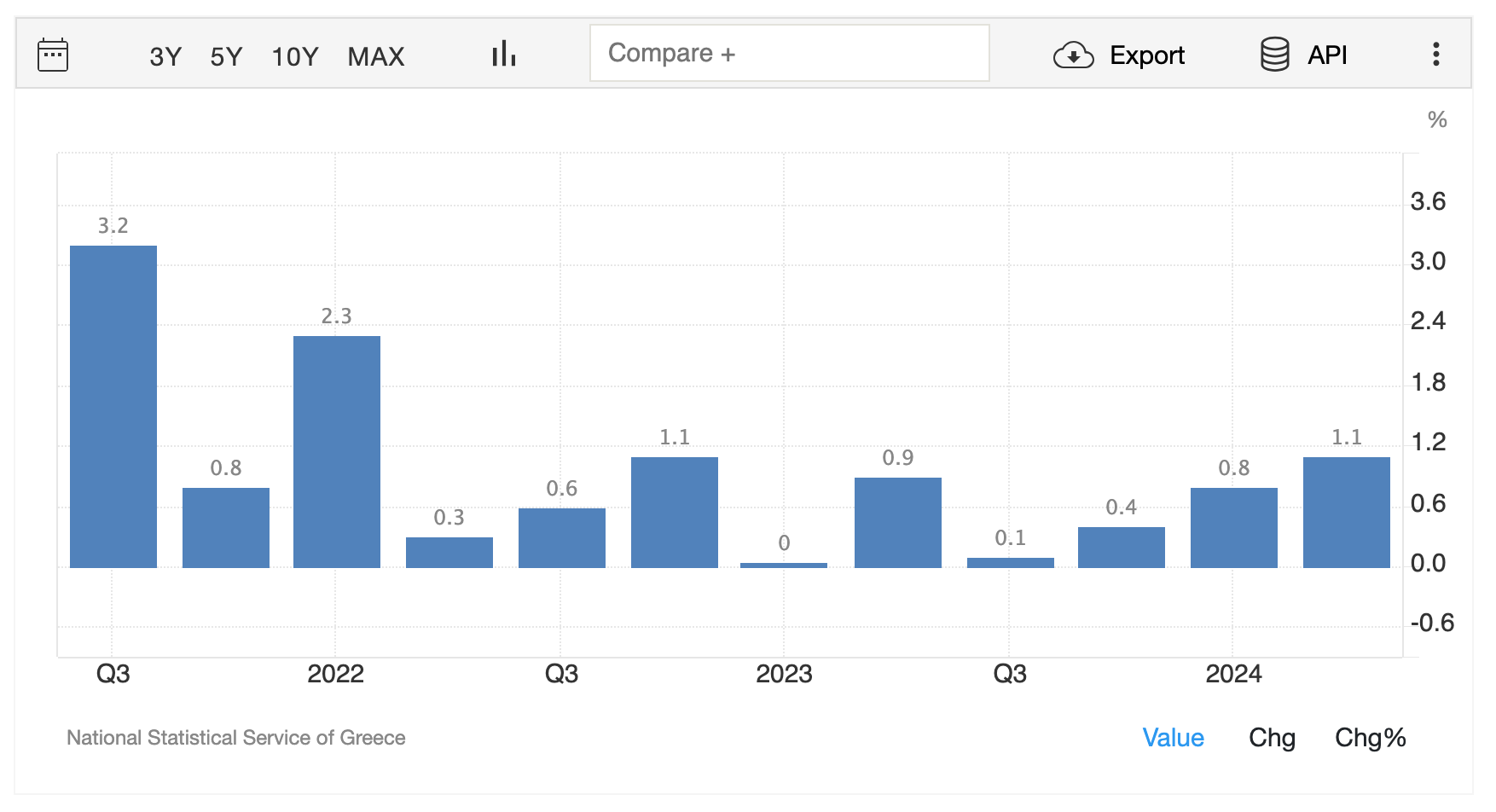Open the calendar date range picker

53,55
